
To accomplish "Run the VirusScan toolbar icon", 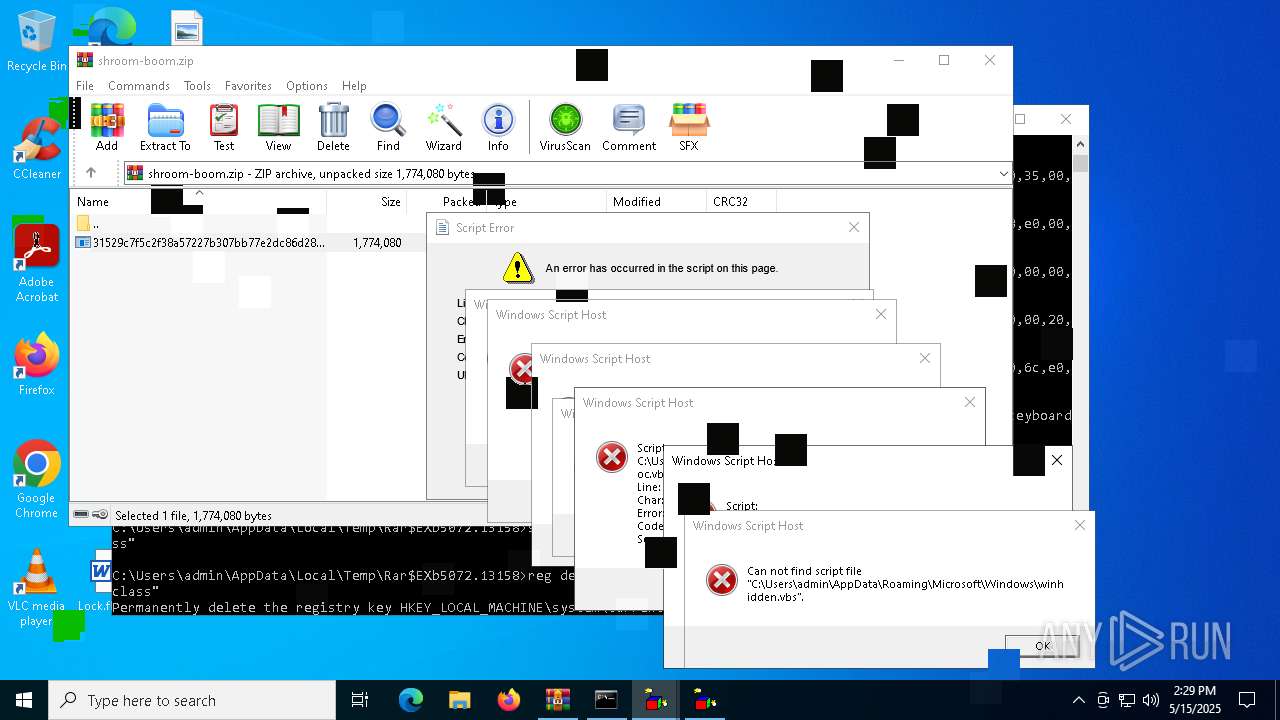I will coord(565,127).
